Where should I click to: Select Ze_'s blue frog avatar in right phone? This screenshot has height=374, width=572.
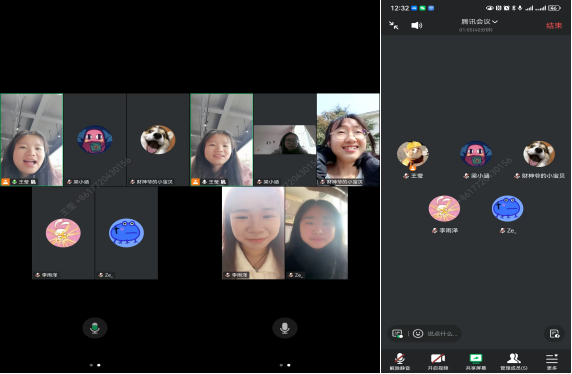click(507, 208)
